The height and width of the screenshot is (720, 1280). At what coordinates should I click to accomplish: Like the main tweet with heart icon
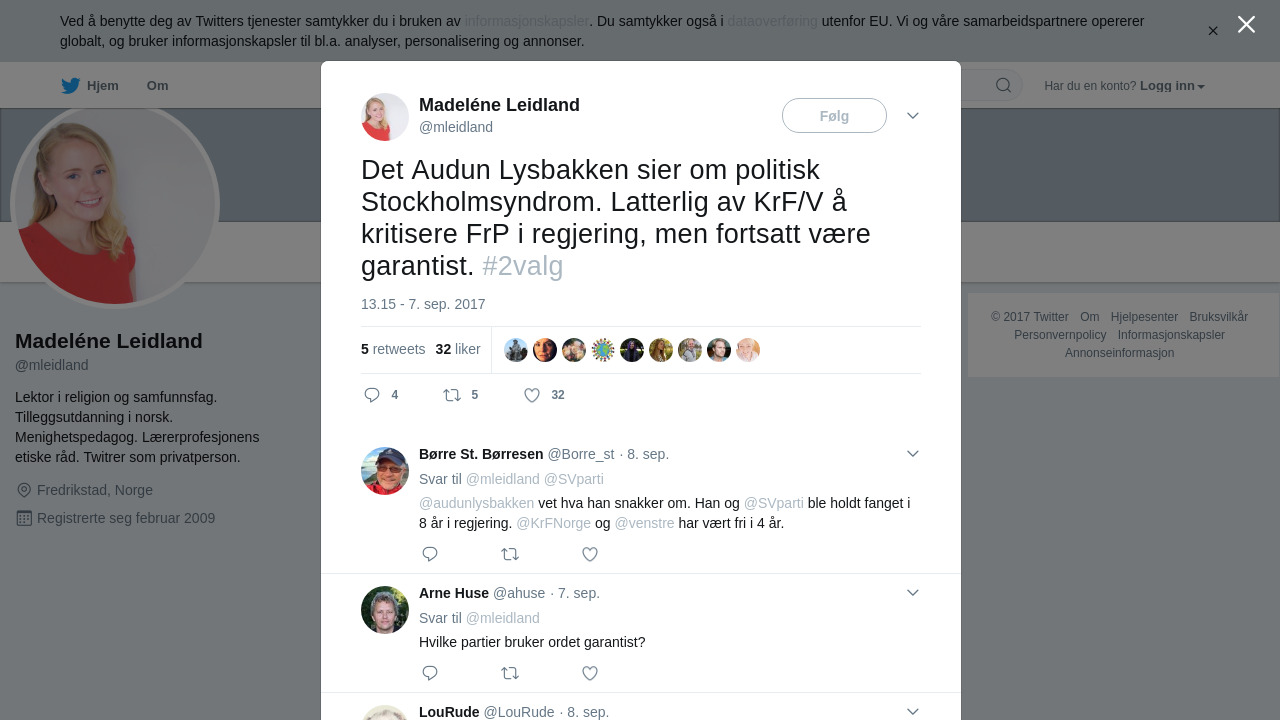pyautogui.click(x=533, y=395)
